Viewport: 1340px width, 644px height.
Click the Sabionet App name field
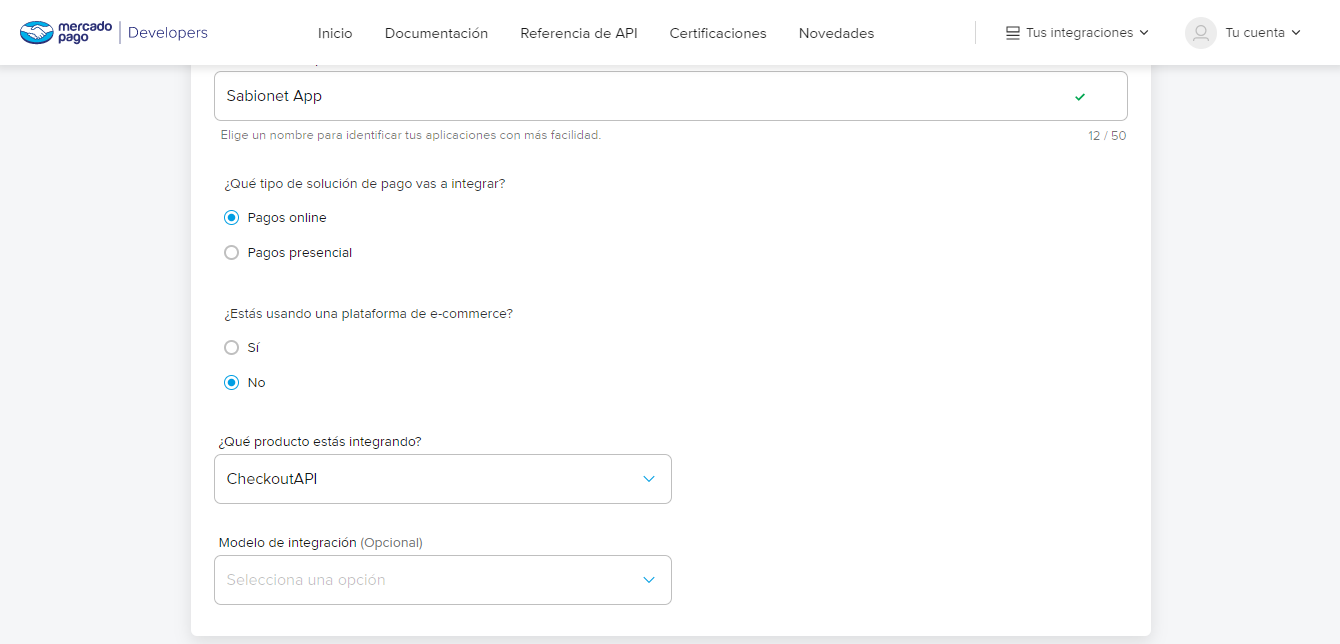tap(671, 96)
